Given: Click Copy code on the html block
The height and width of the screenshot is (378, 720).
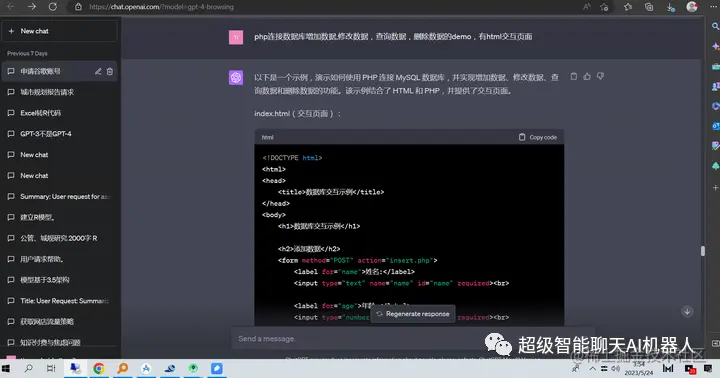Looking at the screenshot, I should point(538,137).
